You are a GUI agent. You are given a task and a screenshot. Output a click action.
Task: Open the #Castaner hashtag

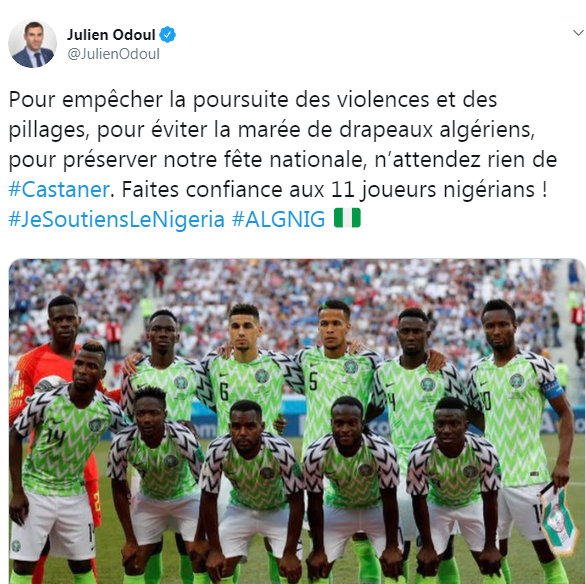59,189
